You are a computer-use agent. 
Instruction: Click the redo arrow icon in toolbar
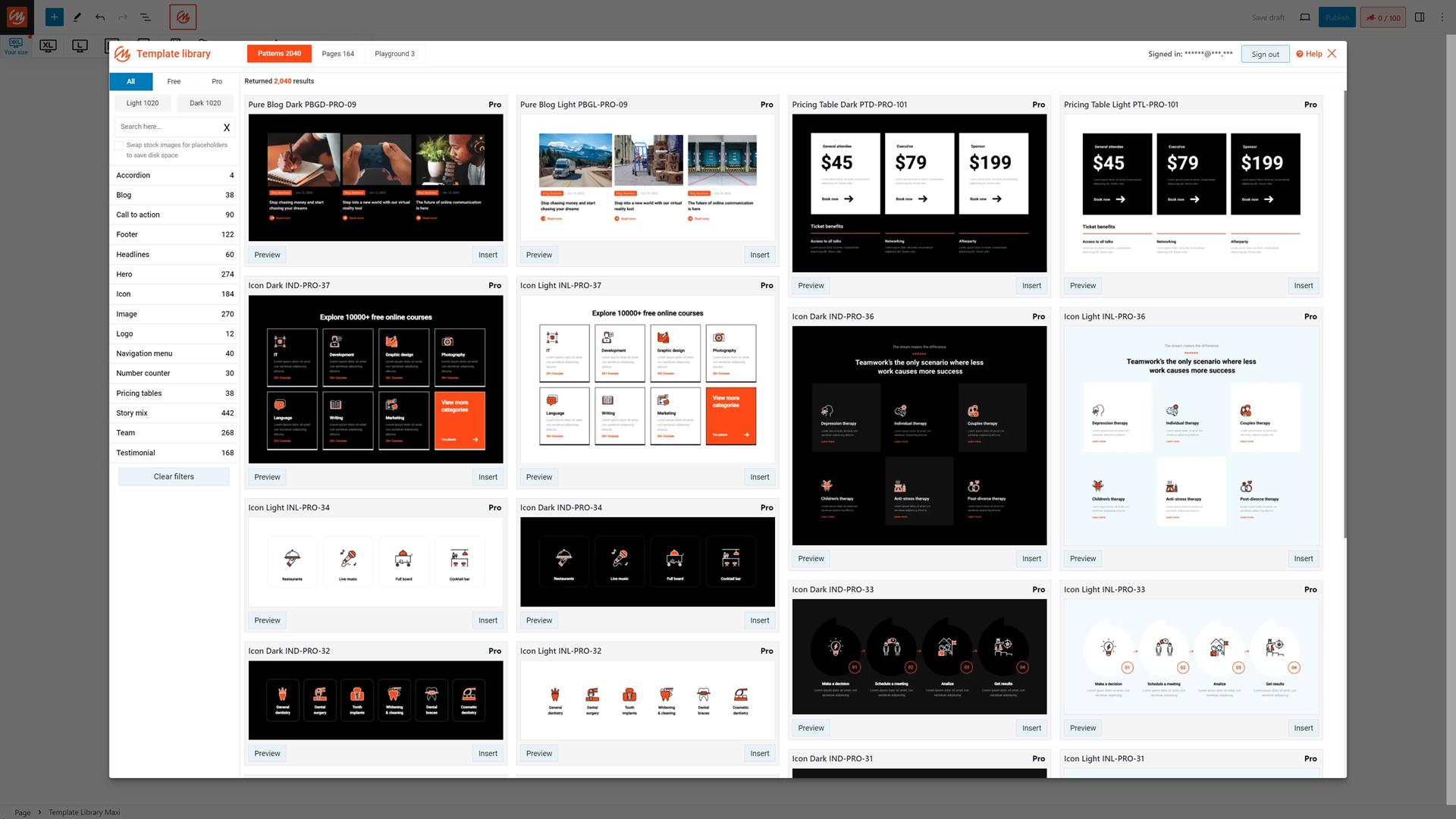(x=121, y=16)
